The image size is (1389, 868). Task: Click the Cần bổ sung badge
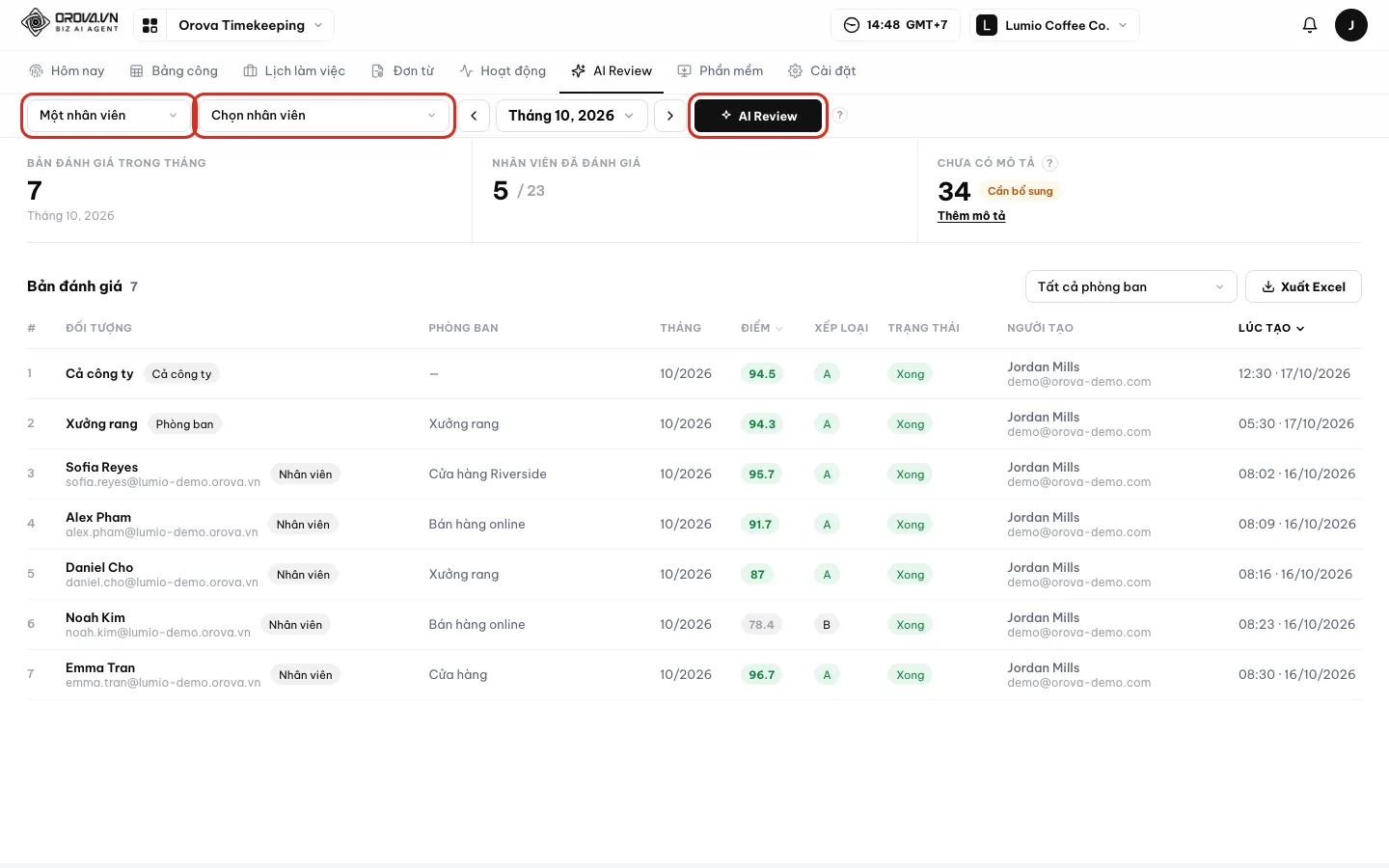pyautogui.click(x=1020, y=191)
